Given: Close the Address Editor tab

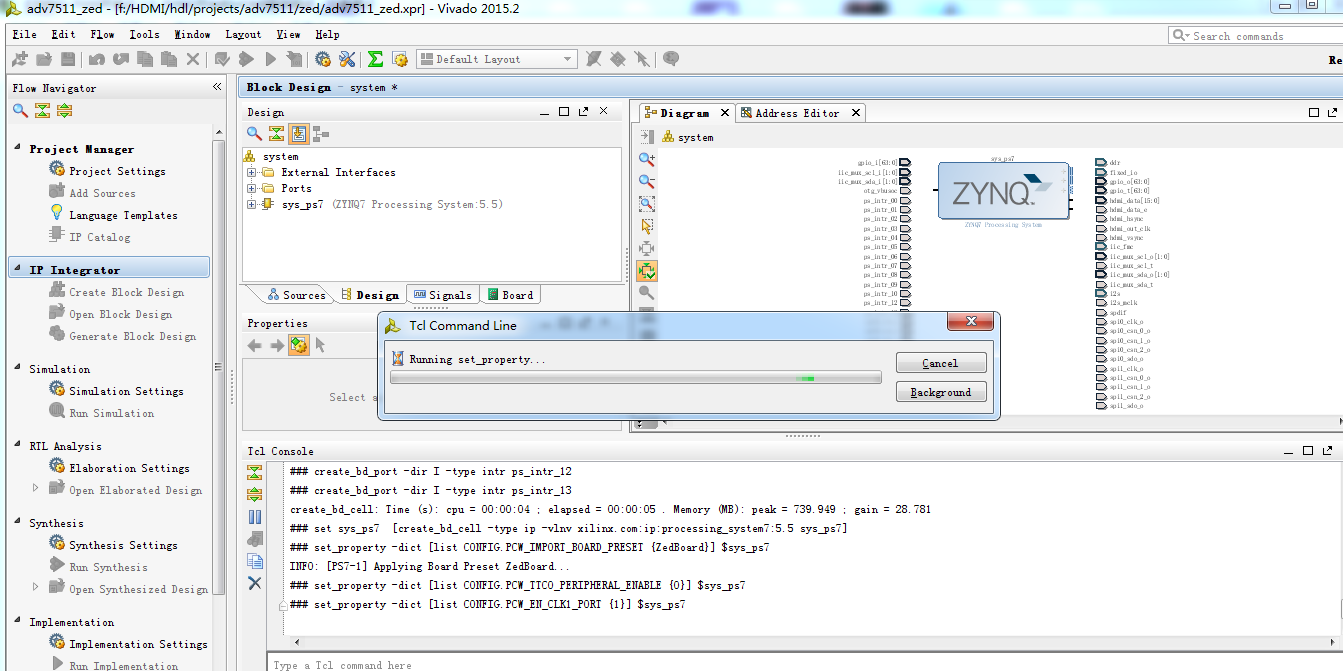Looking at the screenshot, I should click(856, 113).
